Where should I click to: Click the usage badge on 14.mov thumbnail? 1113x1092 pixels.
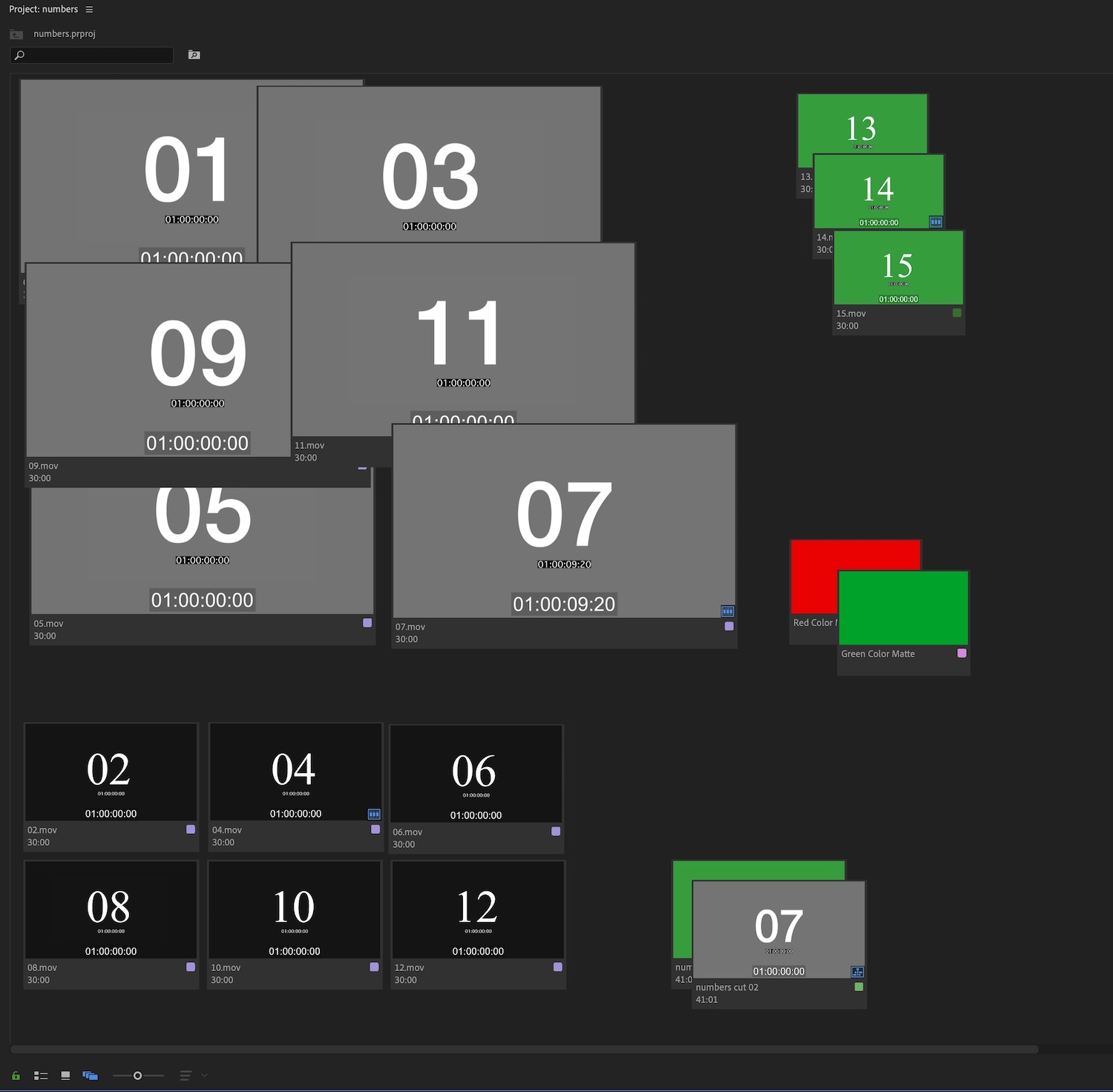tap(936, 222)
